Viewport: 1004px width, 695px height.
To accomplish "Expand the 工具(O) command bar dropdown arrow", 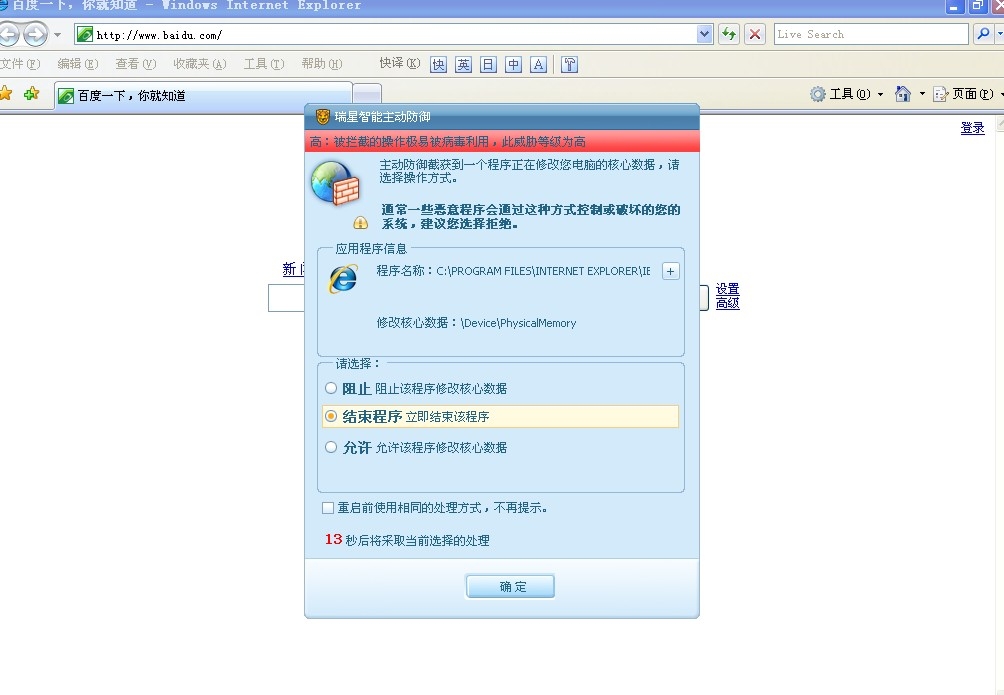I will click(880, 94).
